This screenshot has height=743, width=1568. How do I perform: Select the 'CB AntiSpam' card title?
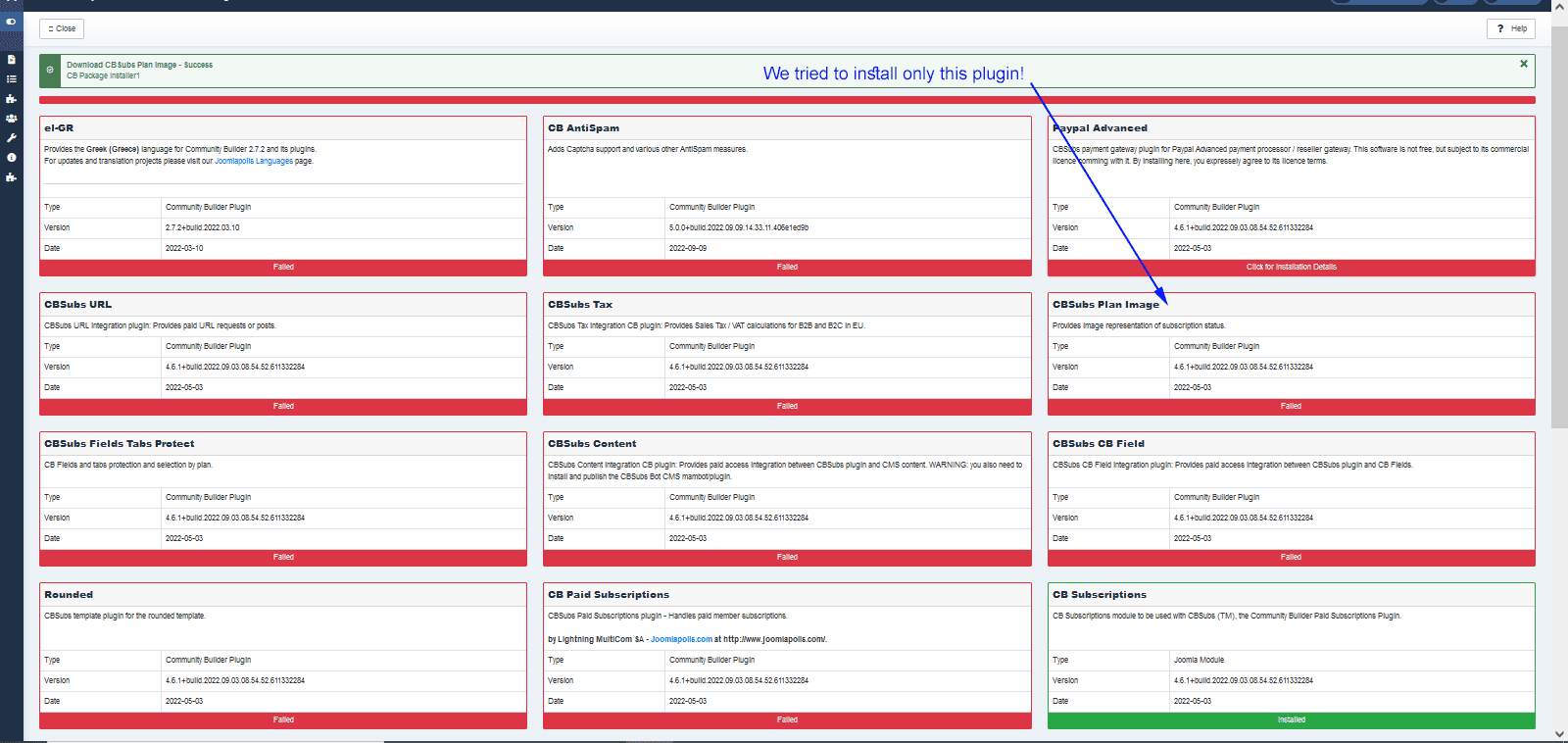(x=583, y=128)
